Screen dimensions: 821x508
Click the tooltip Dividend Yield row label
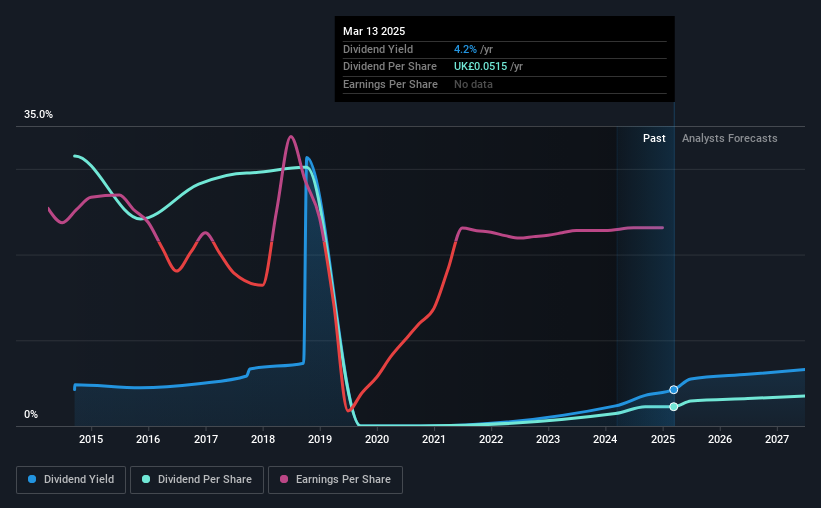[378, 49]
